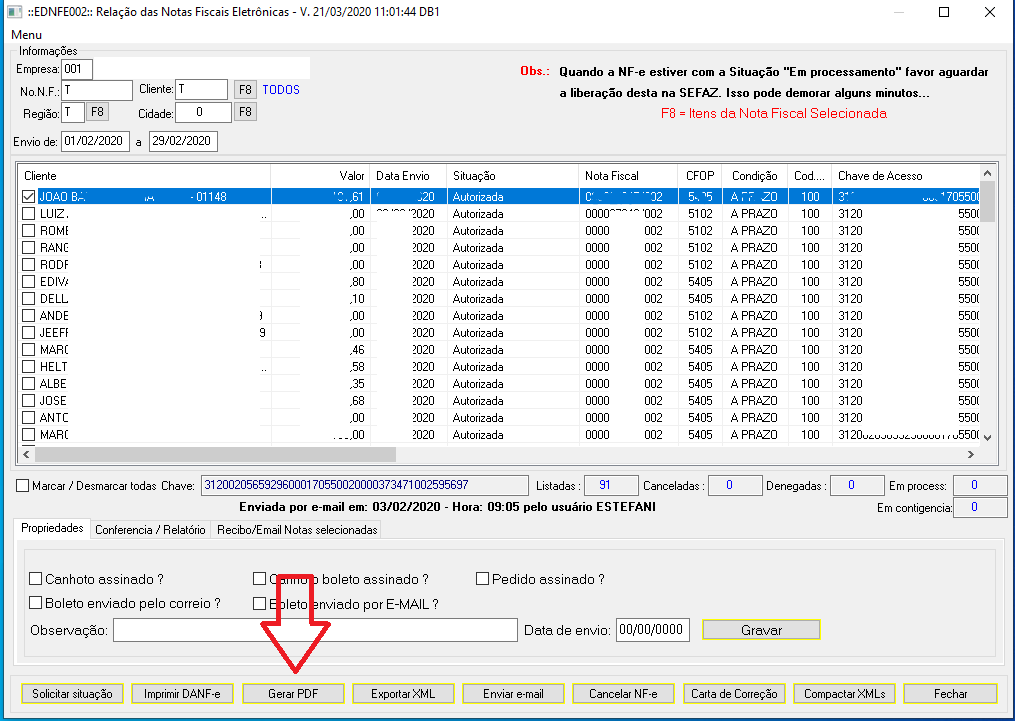Sort list by Situação column header
Viewport: 1015px width, 721px height.
coord(512,176)
